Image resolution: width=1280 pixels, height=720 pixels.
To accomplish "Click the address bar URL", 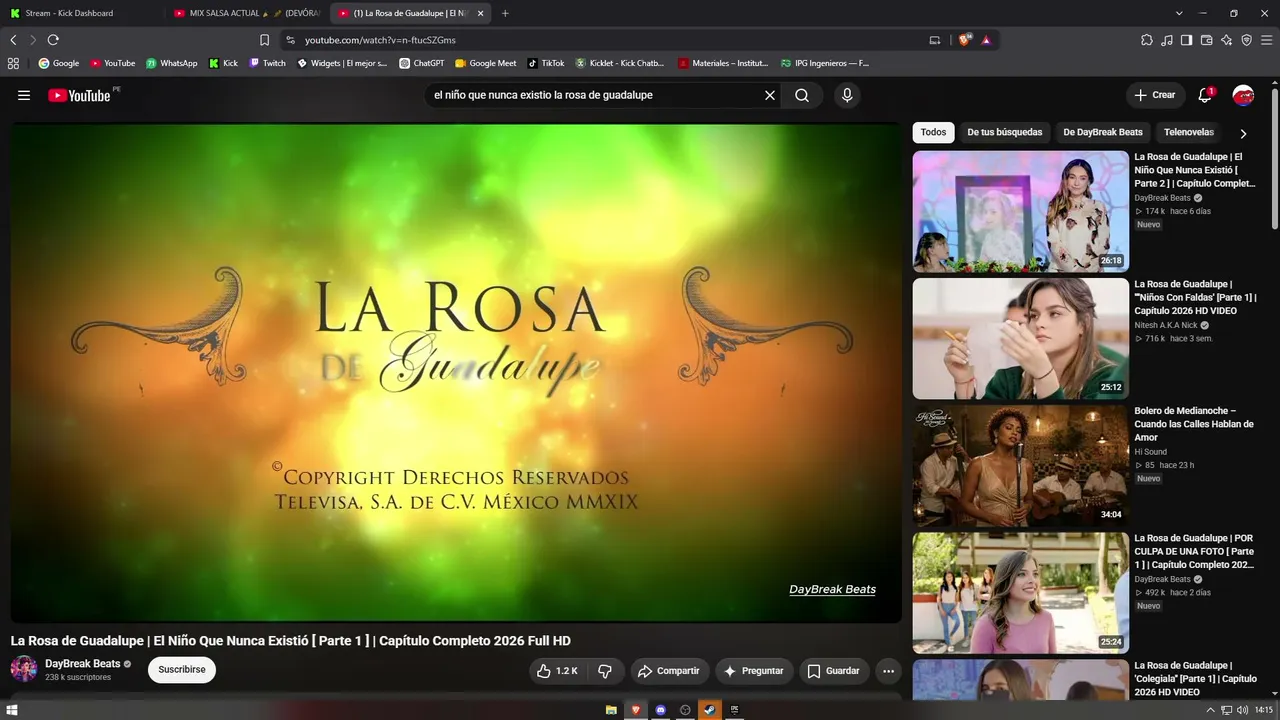I will [x=381, y=40].
